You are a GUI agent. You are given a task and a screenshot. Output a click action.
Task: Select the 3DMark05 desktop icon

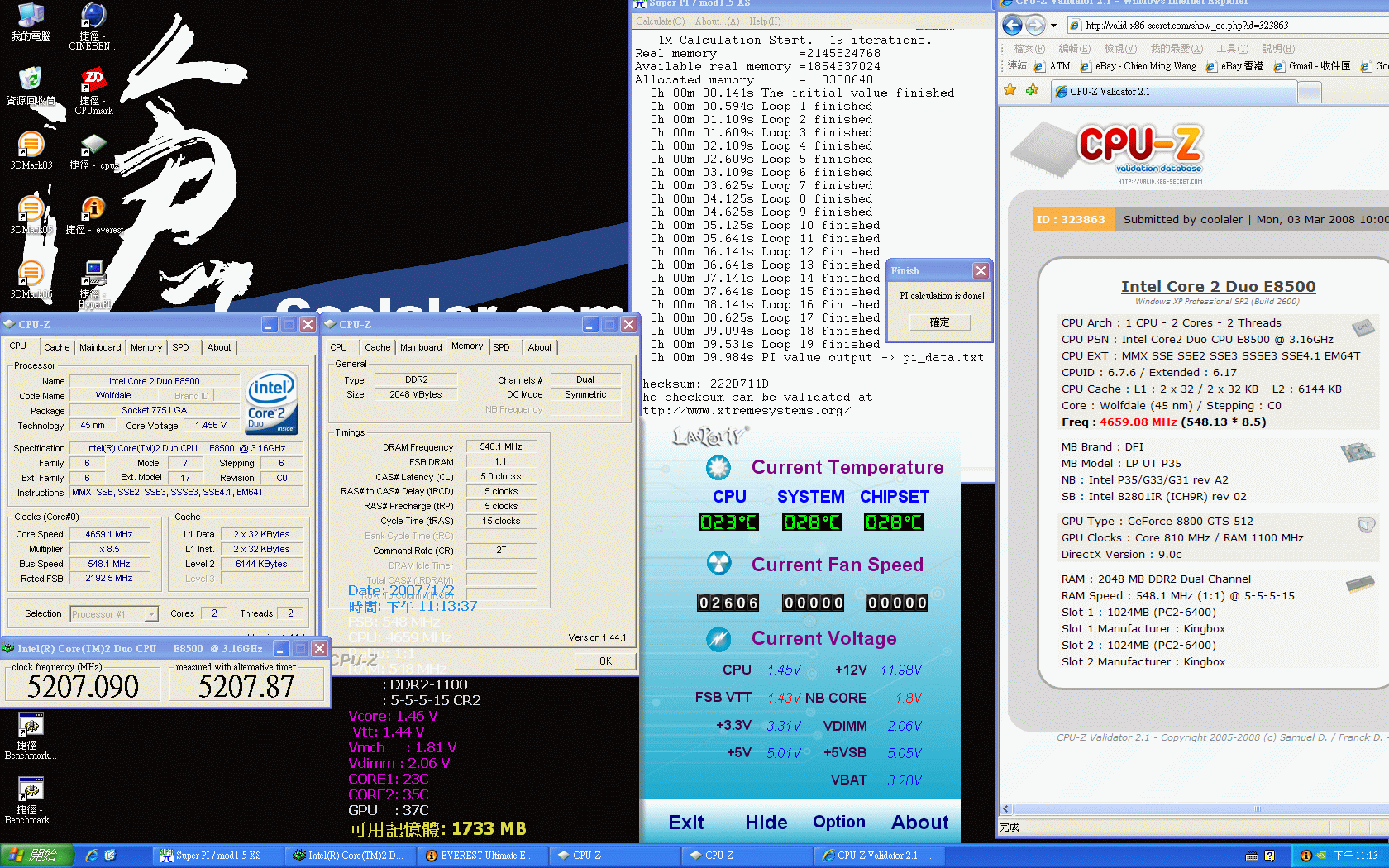click(x=31, y=215)
